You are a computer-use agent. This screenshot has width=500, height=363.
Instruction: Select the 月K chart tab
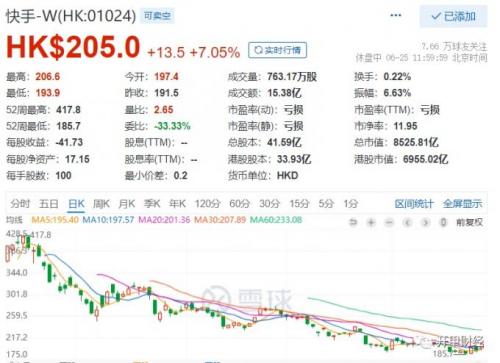click(x=127, y=203)
